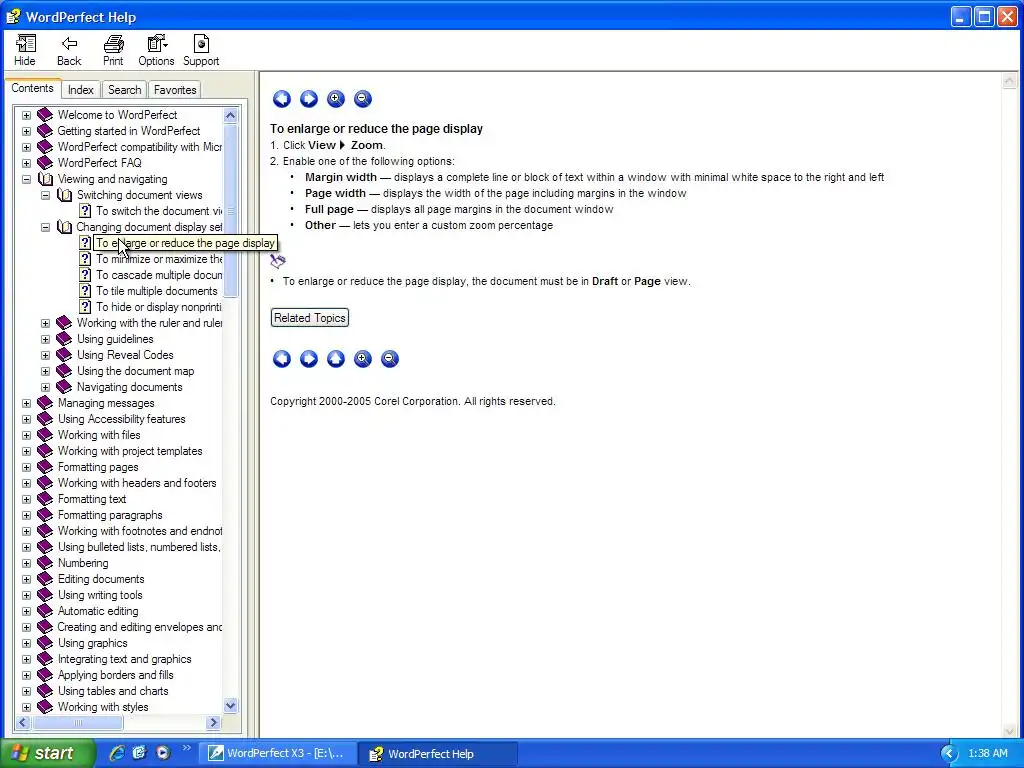Screen dimensions: 1024x768
Task: Collapse Changing document display settings node
Action: [45, 227]
